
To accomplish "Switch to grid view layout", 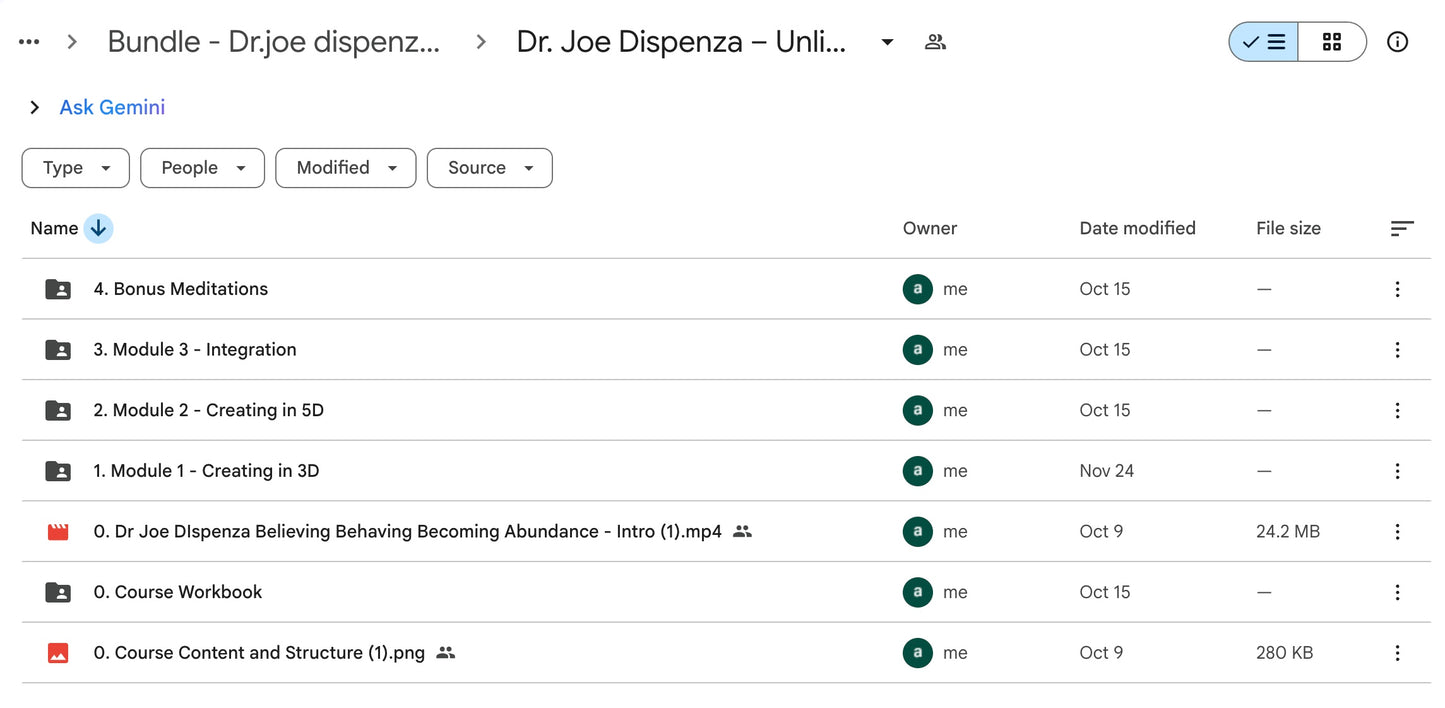I will click(1332, 41).
